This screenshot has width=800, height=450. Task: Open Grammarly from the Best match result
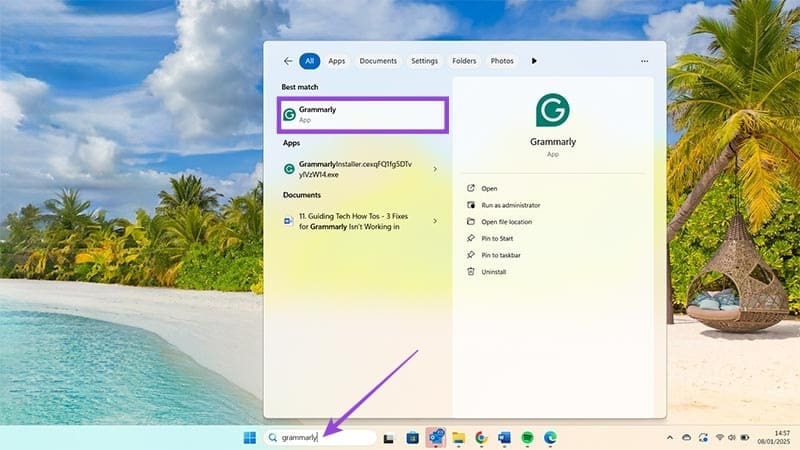tap(361, 114)
